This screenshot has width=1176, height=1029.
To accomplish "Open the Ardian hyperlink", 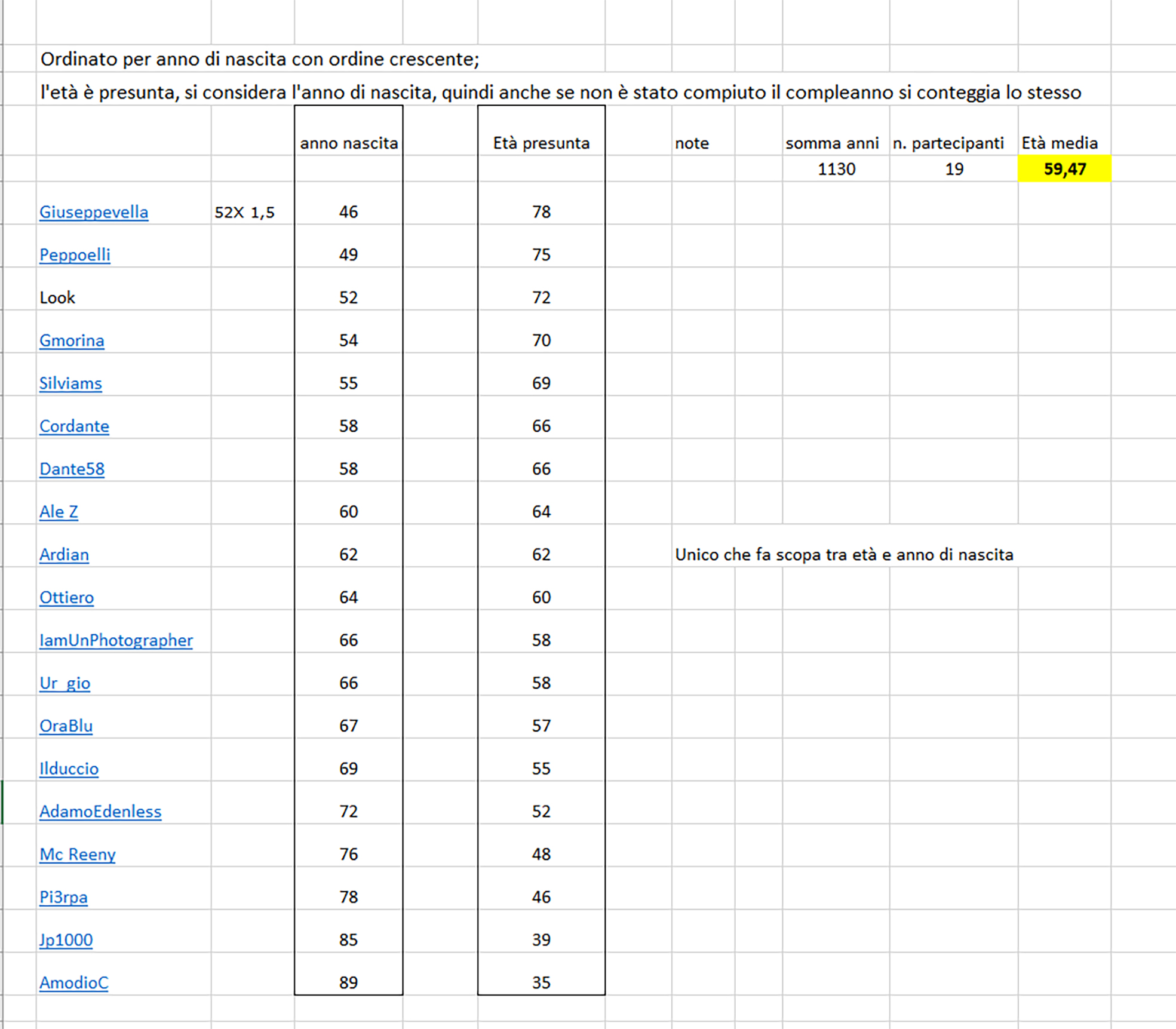I will (64, 555).
